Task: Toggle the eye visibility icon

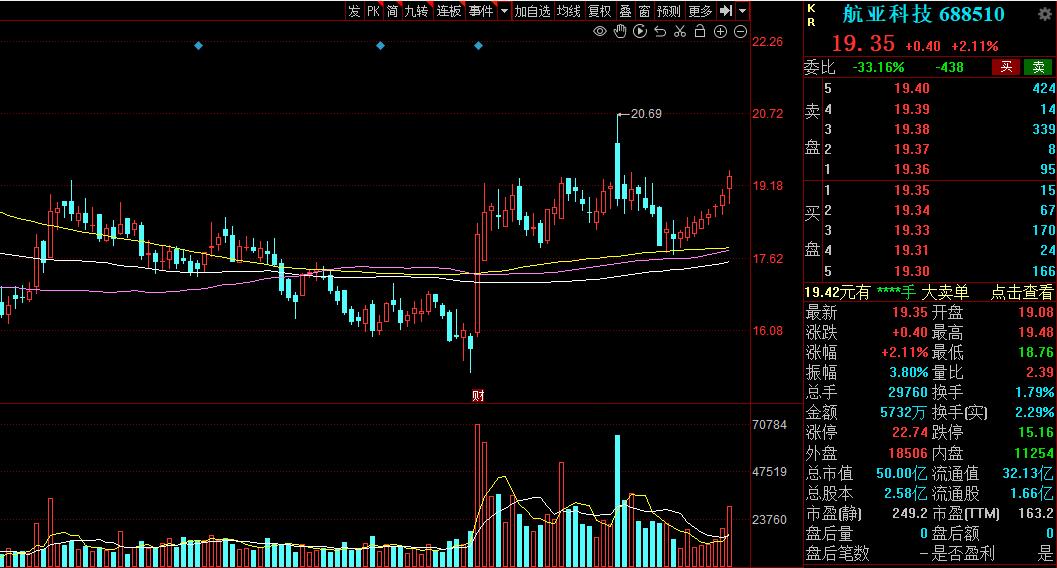Action: 599,32
